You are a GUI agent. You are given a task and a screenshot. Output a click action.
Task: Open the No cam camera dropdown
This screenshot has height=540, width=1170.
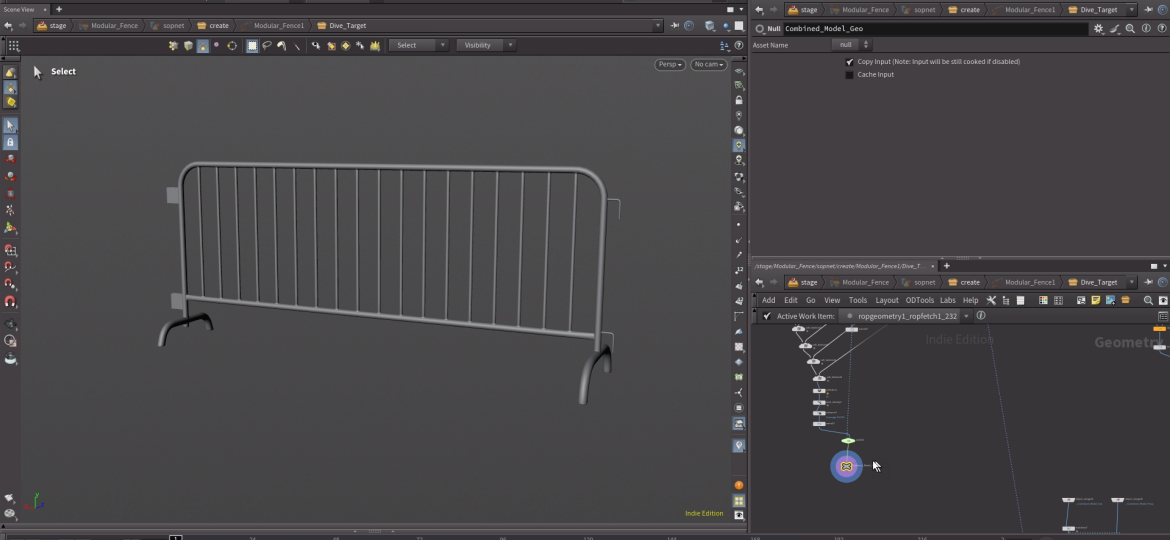pyautogui.click(x=708, y=65)
